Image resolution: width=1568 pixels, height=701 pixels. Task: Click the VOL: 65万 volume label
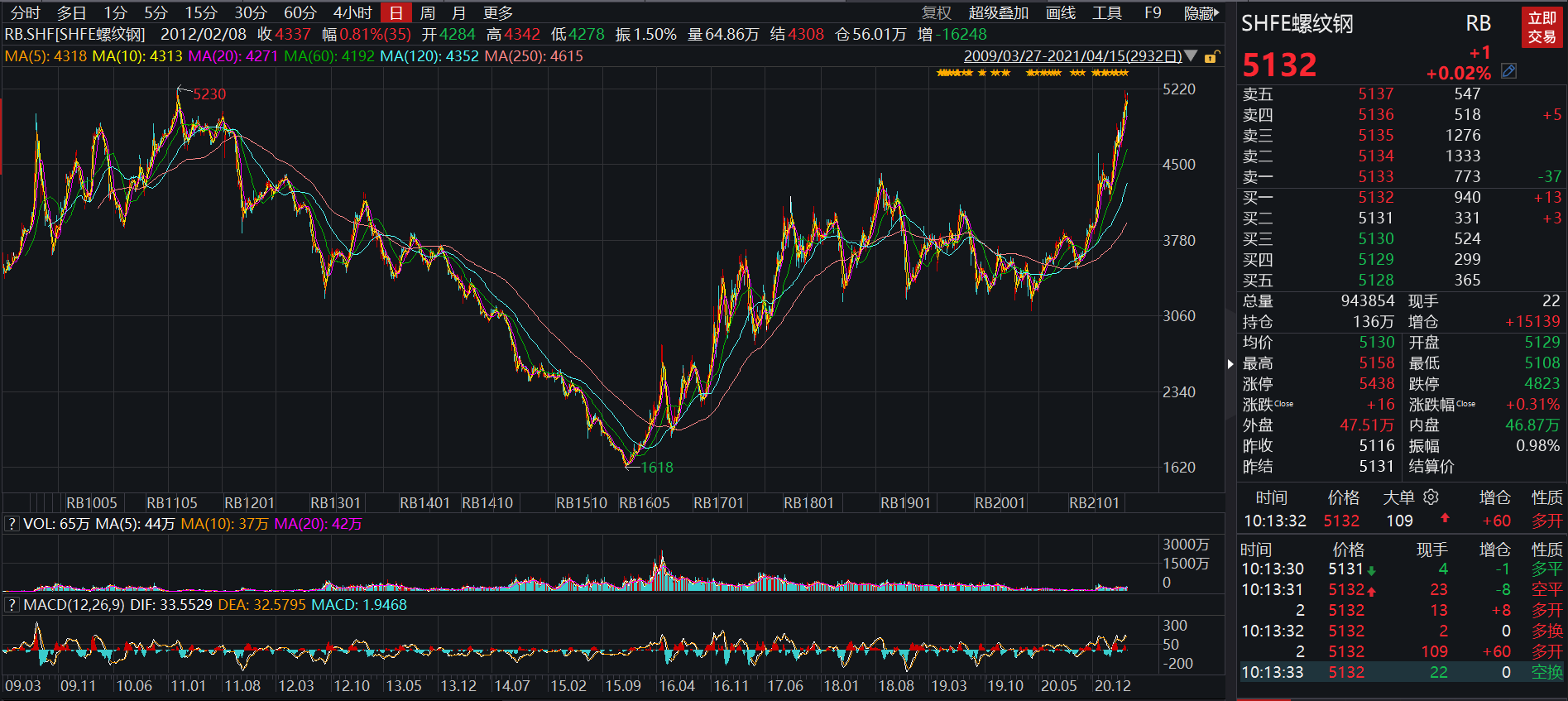coord(56,524)
